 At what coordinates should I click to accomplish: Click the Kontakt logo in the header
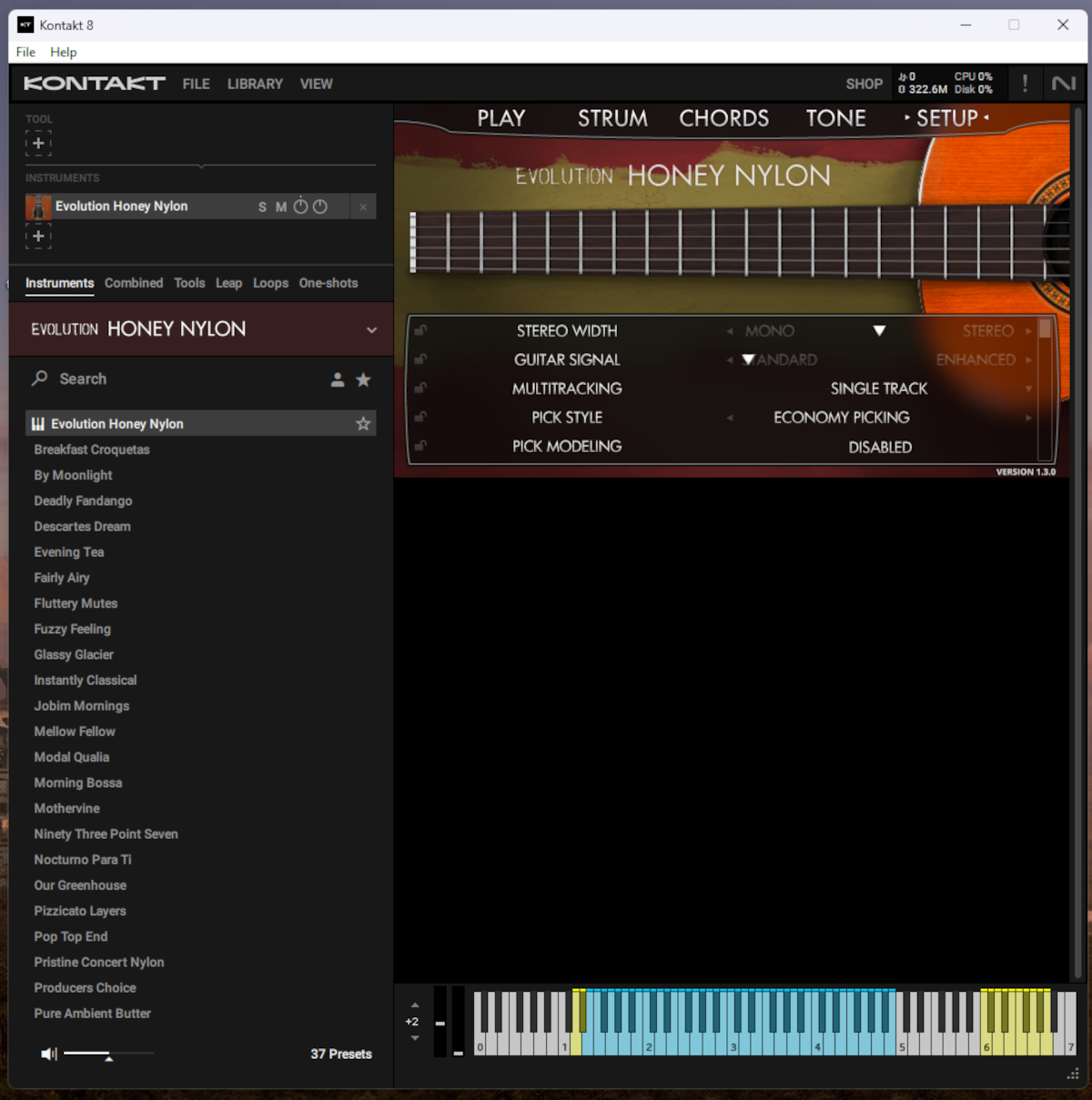95,84
